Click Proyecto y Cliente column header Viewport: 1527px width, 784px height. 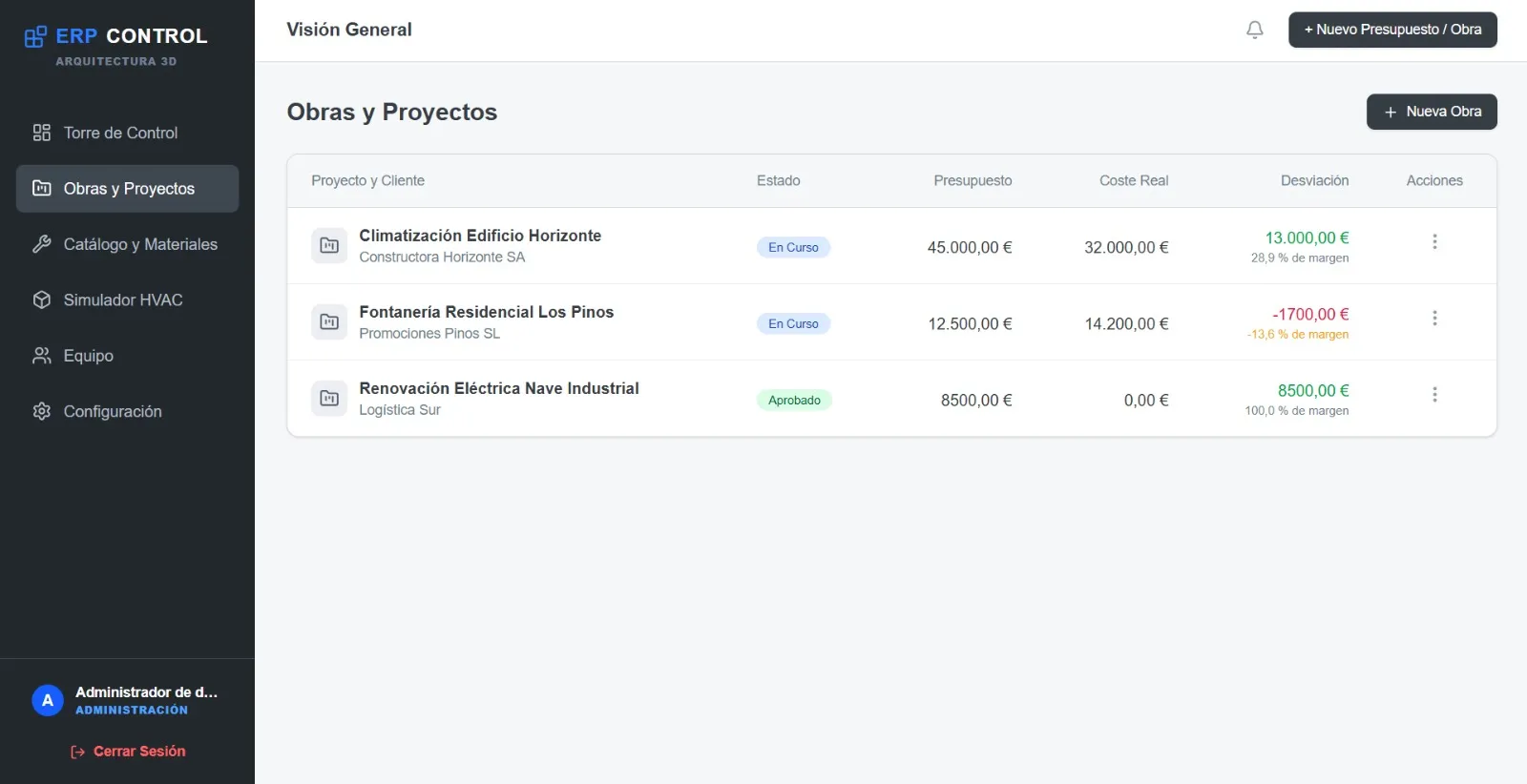(367, 180)
